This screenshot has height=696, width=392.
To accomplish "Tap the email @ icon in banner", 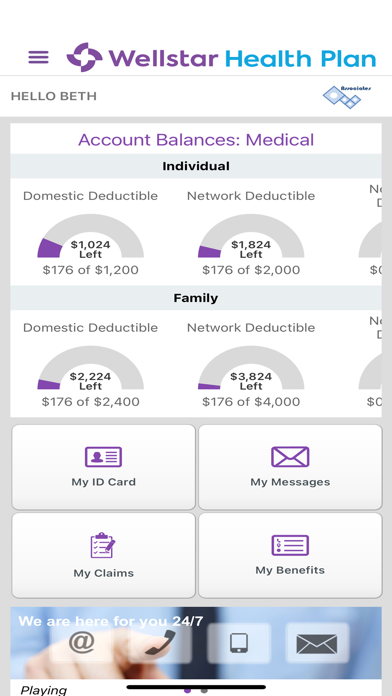I will (x=82, y=642).
